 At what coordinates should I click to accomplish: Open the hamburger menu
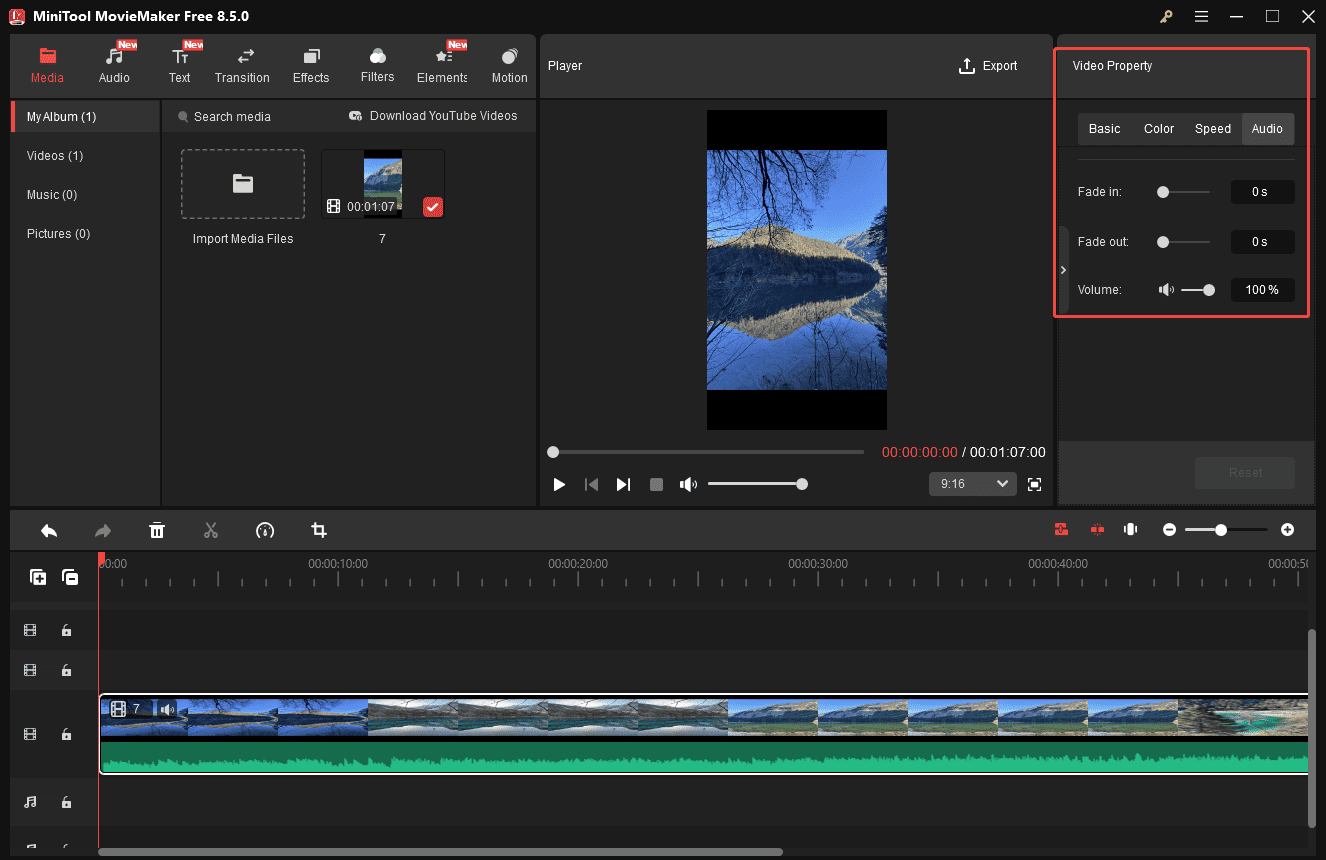tap(1201, 16)
